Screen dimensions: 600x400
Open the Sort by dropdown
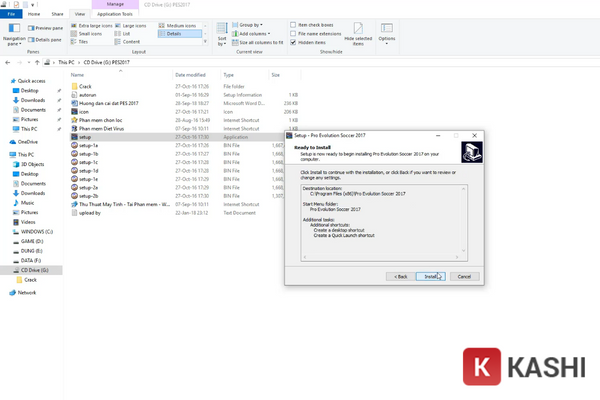[x=221, y=35]
